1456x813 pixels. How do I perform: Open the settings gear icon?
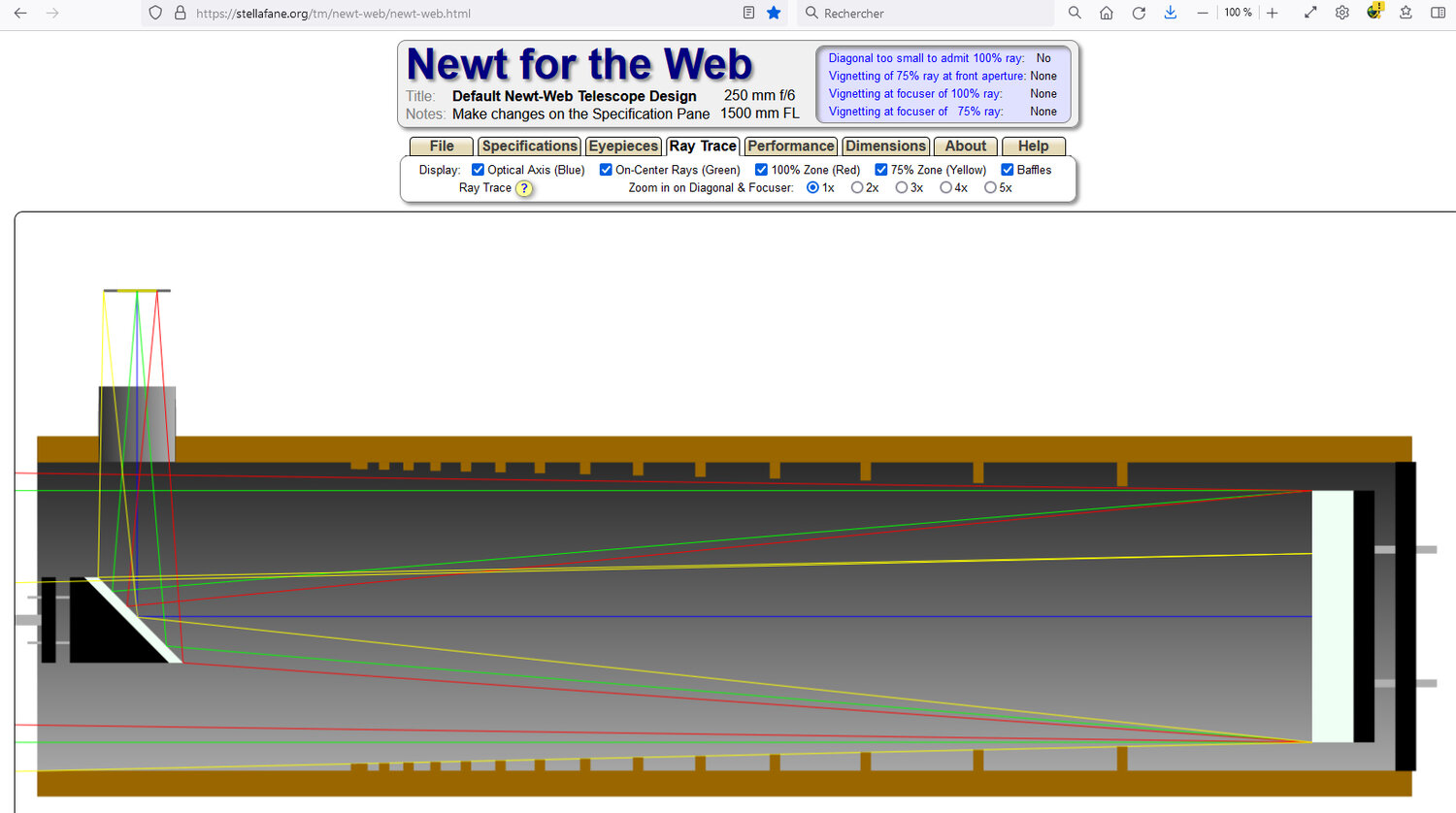click(1342, 13)
